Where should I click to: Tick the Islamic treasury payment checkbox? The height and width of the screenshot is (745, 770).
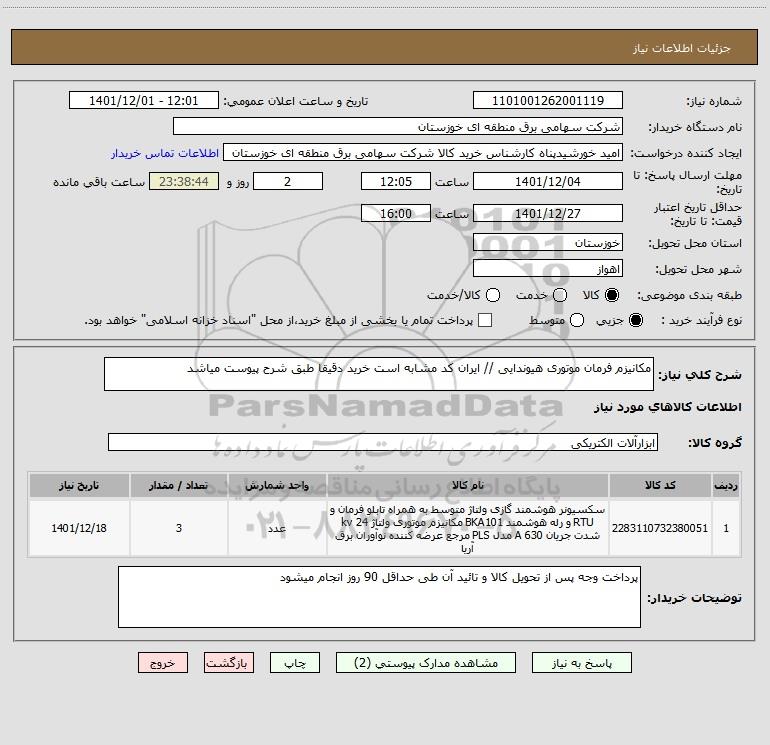tap(485, 320)
